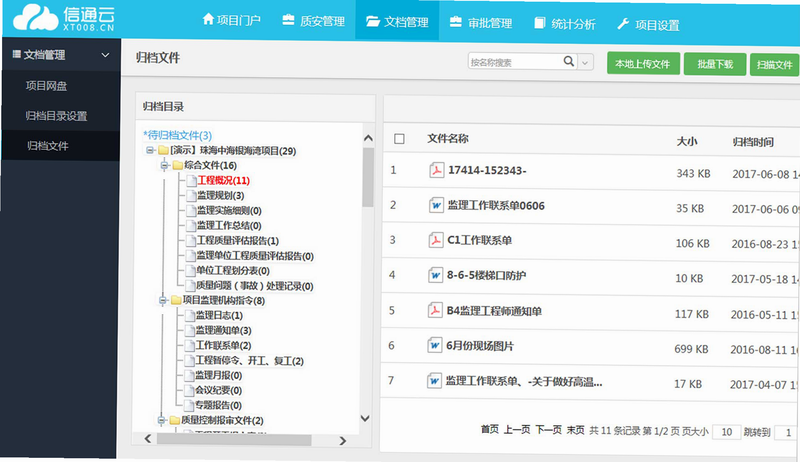This screenshot has height=462, width=800.
Task: Select 工程质量评估报告(1) tree node
Action: click(238, 241)
